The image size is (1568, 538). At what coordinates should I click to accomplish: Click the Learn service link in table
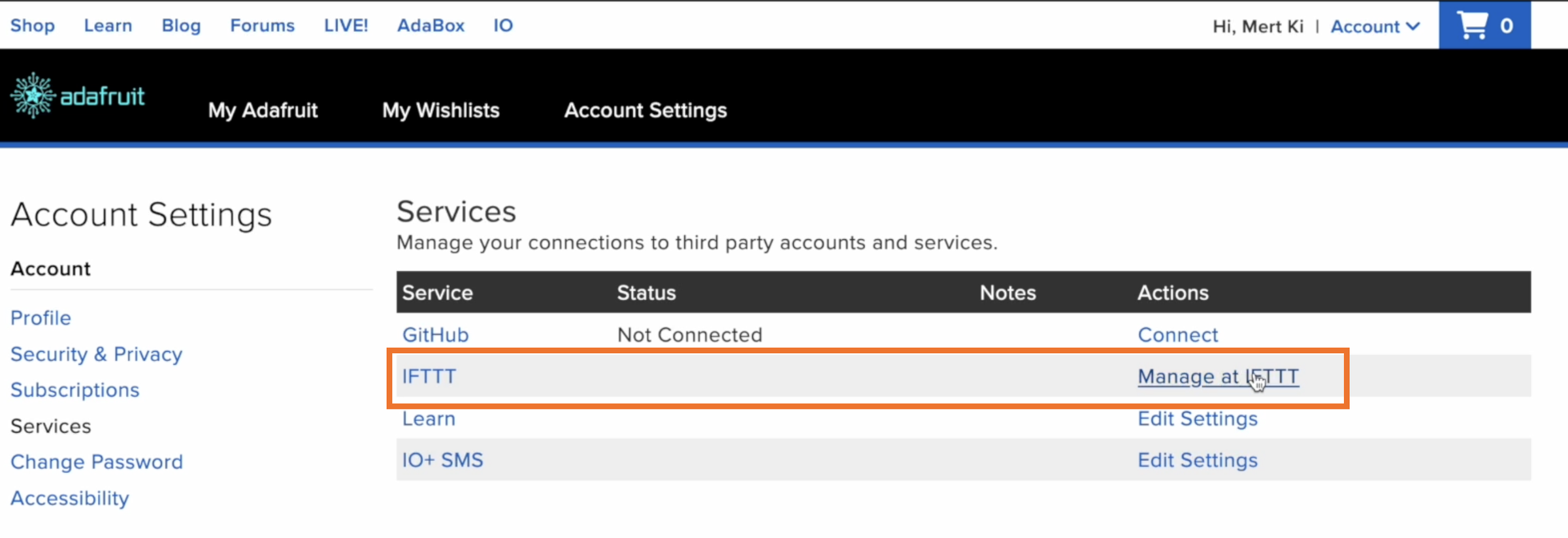[x=429, y=419]
